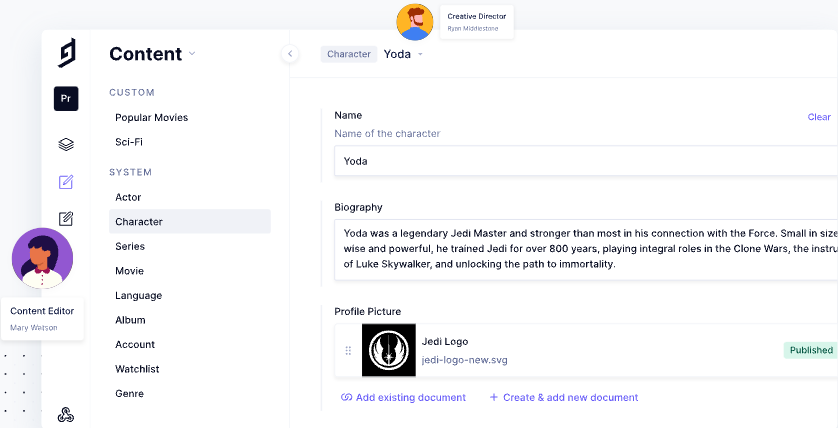
Task: Click the Jedi Logo thumbnail image
Action: click(x=387, y=350)
